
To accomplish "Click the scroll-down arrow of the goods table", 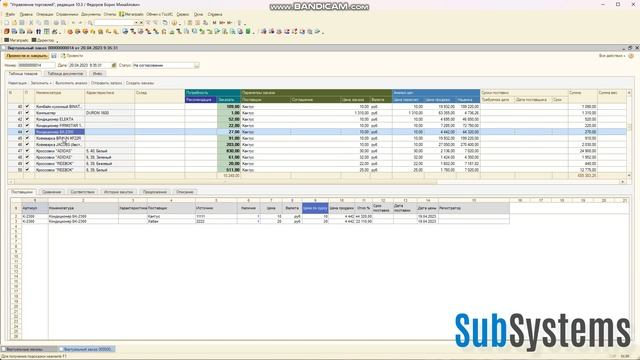I will click(629, 175).
